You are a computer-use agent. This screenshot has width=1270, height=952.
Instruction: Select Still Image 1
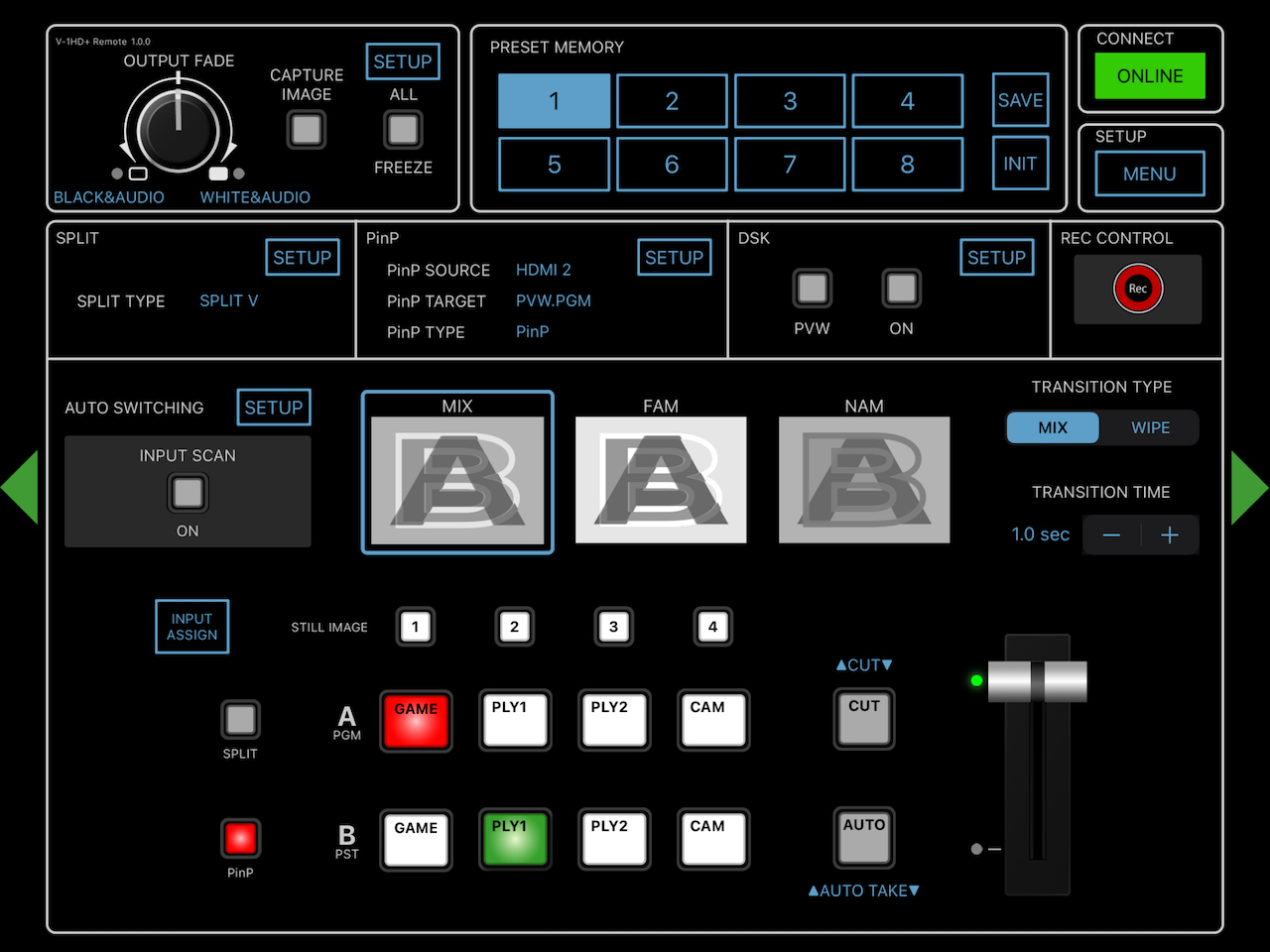pyautogui.click(x=416, y=627)
